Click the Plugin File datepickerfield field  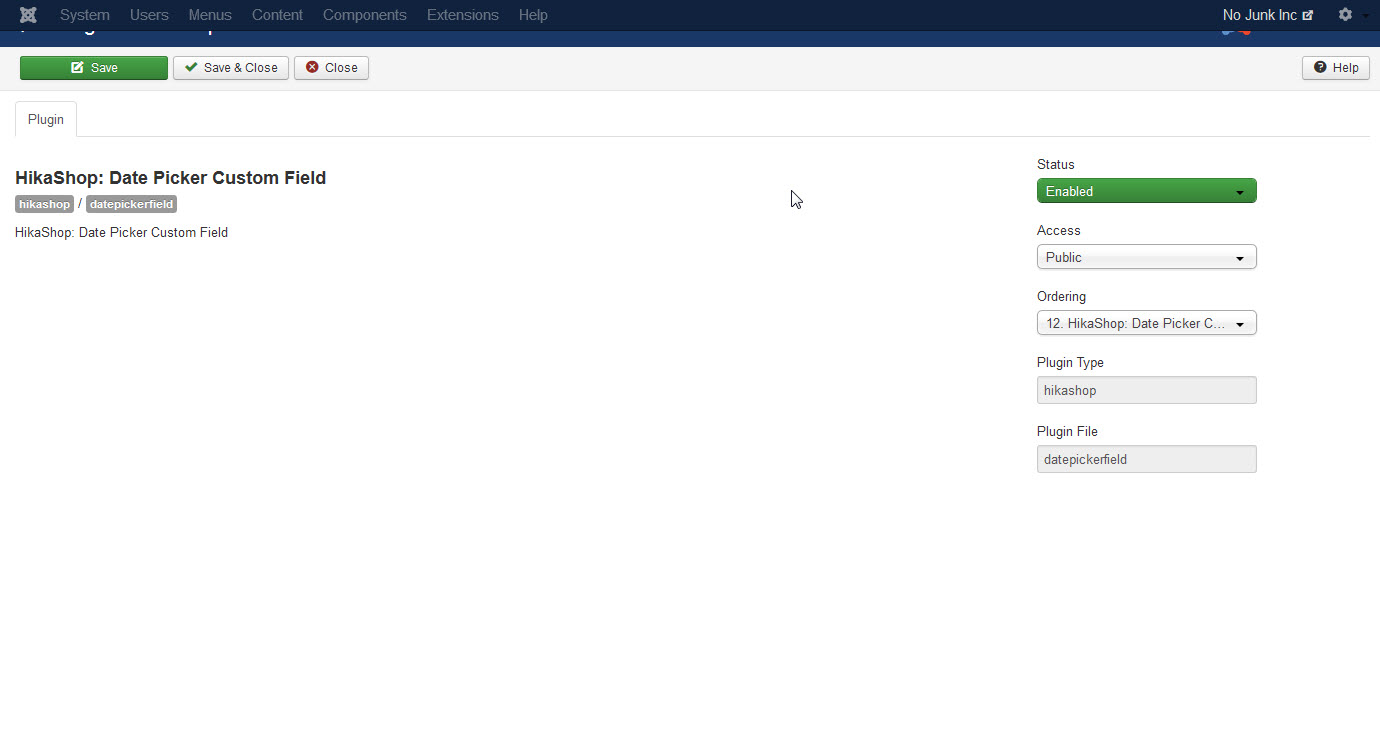(1147, 459)
